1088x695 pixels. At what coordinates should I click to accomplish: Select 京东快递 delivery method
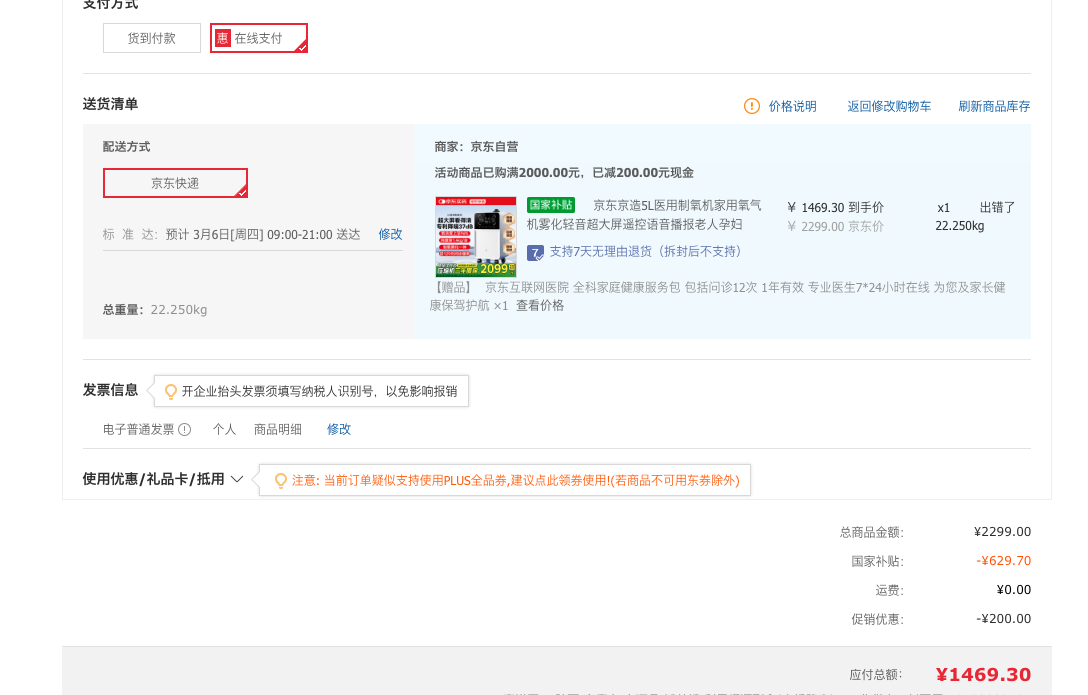click(x=175, y=183)
